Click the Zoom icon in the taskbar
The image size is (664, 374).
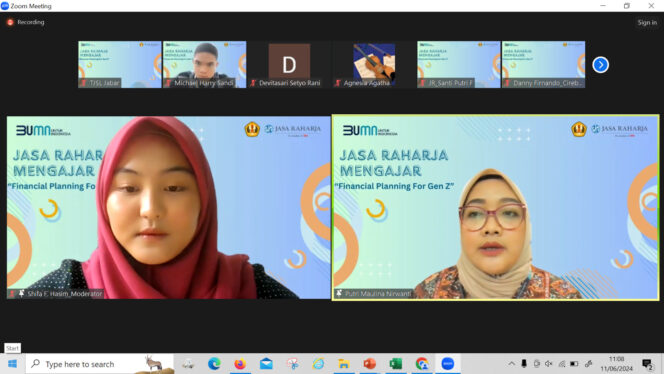click(448, 364)
